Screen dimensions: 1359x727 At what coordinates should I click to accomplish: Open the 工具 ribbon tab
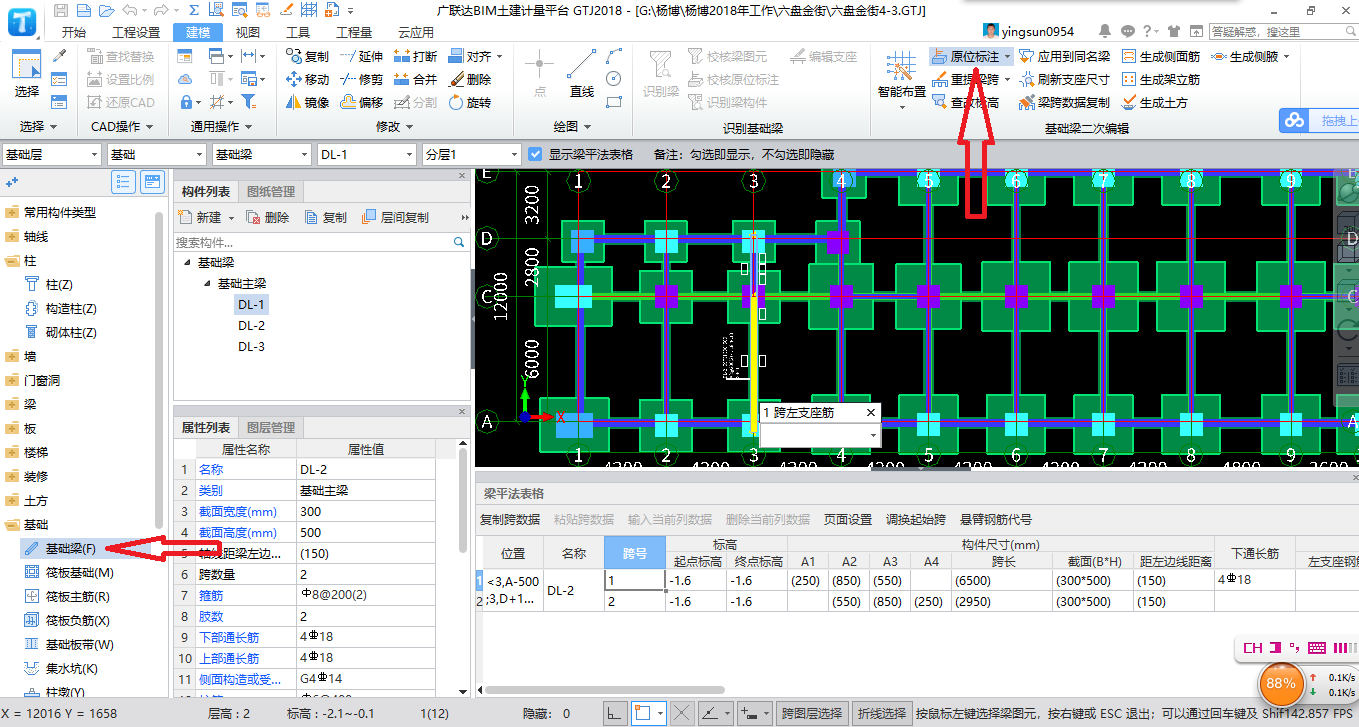pos(298,32)
